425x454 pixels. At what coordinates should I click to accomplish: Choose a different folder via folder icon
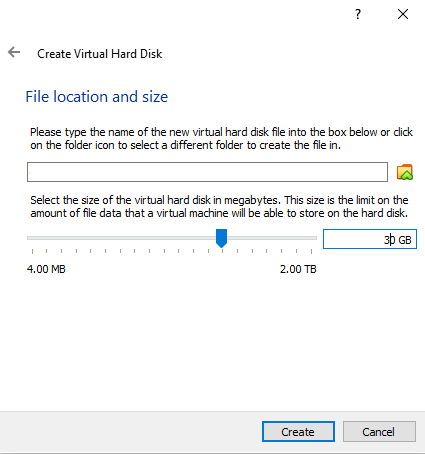pyautogui.click(x=405, y=172)
